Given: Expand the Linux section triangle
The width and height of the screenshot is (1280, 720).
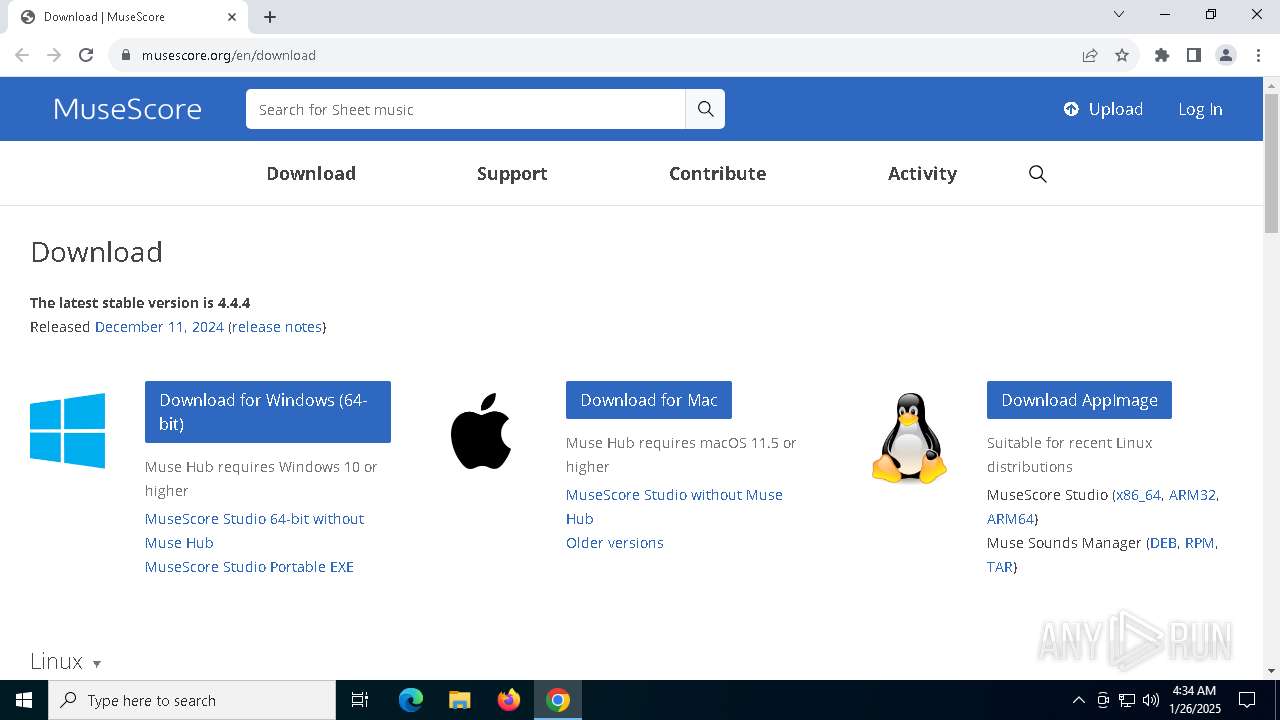Looking at the screenshot, I should (x=97, y=664).
